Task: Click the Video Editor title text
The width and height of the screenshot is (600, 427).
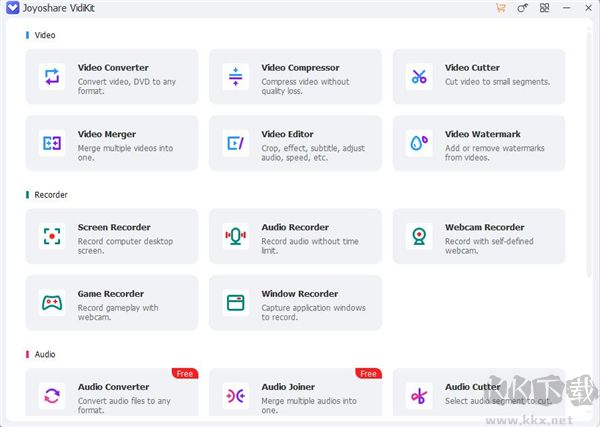Action: [x=287, y=134]
